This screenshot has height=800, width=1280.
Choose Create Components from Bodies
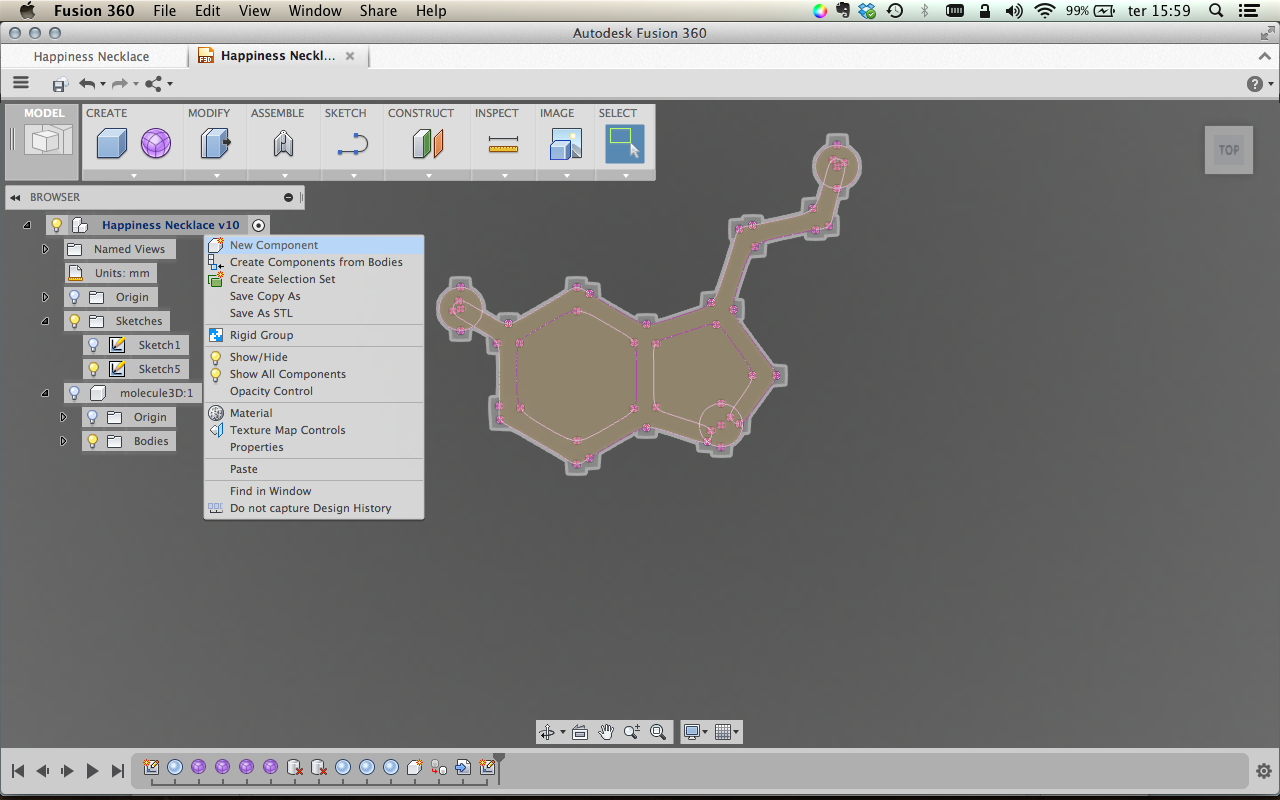[314, 262]
